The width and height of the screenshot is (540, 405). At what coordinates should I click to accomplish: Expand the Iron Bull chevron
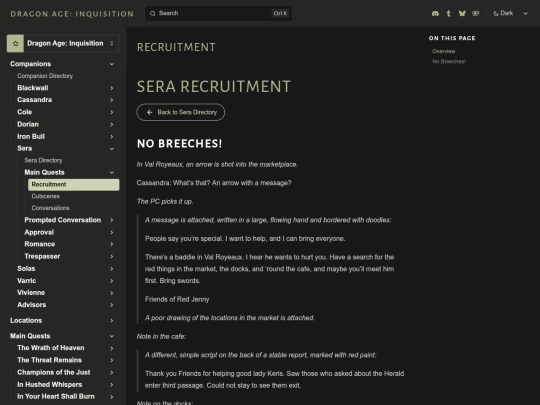(x=112, y=137)
